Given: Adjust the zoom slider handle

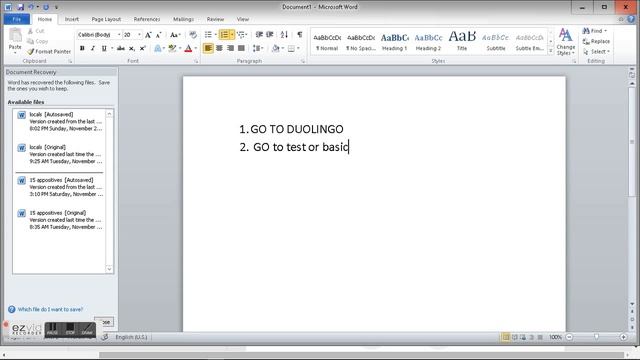Looking at the screenshot, I should (x=596, y=337).
